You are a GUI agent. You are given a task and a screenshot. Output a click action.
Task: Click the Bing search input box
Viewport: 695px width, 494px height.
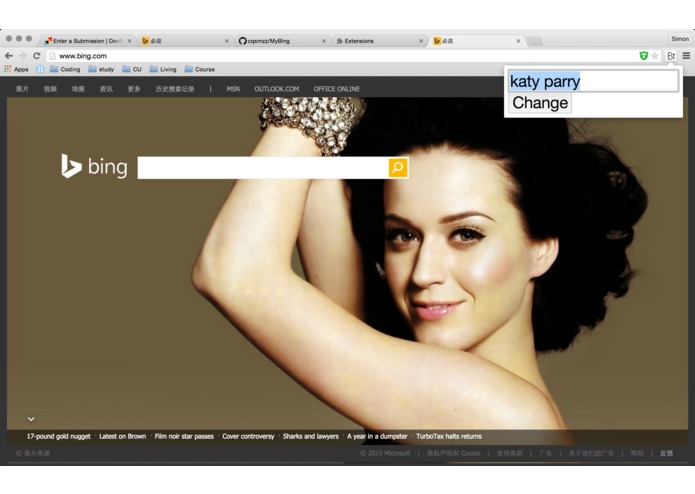(x=263, y=167)
